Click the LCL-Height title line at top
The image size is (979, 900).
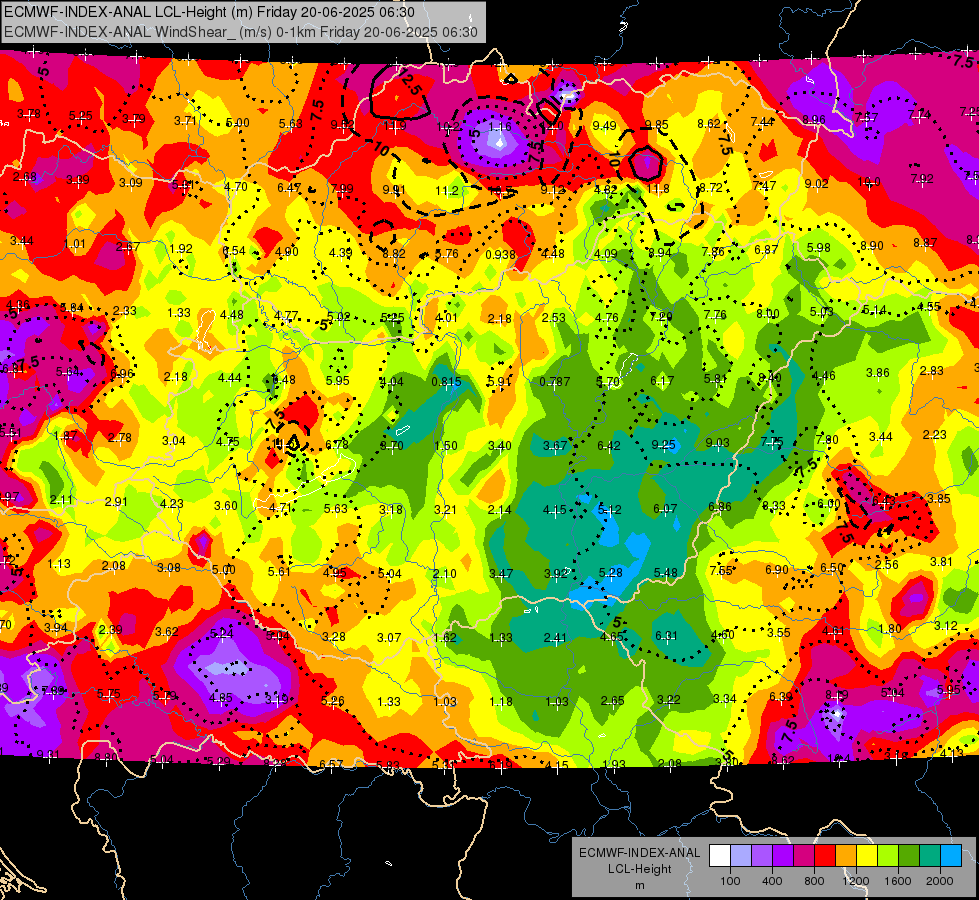pos(209,12)
